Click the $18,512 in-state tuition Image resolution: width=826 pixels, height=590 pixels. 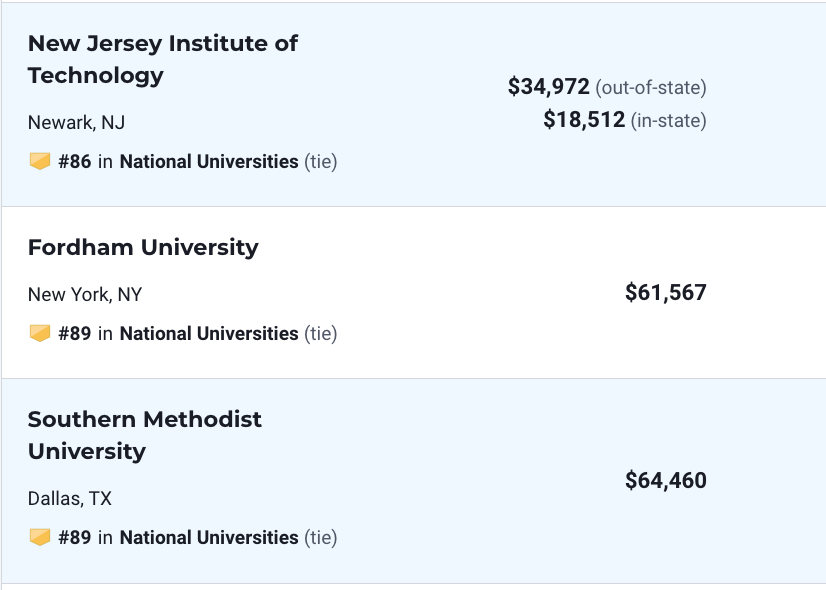(584, 120)
